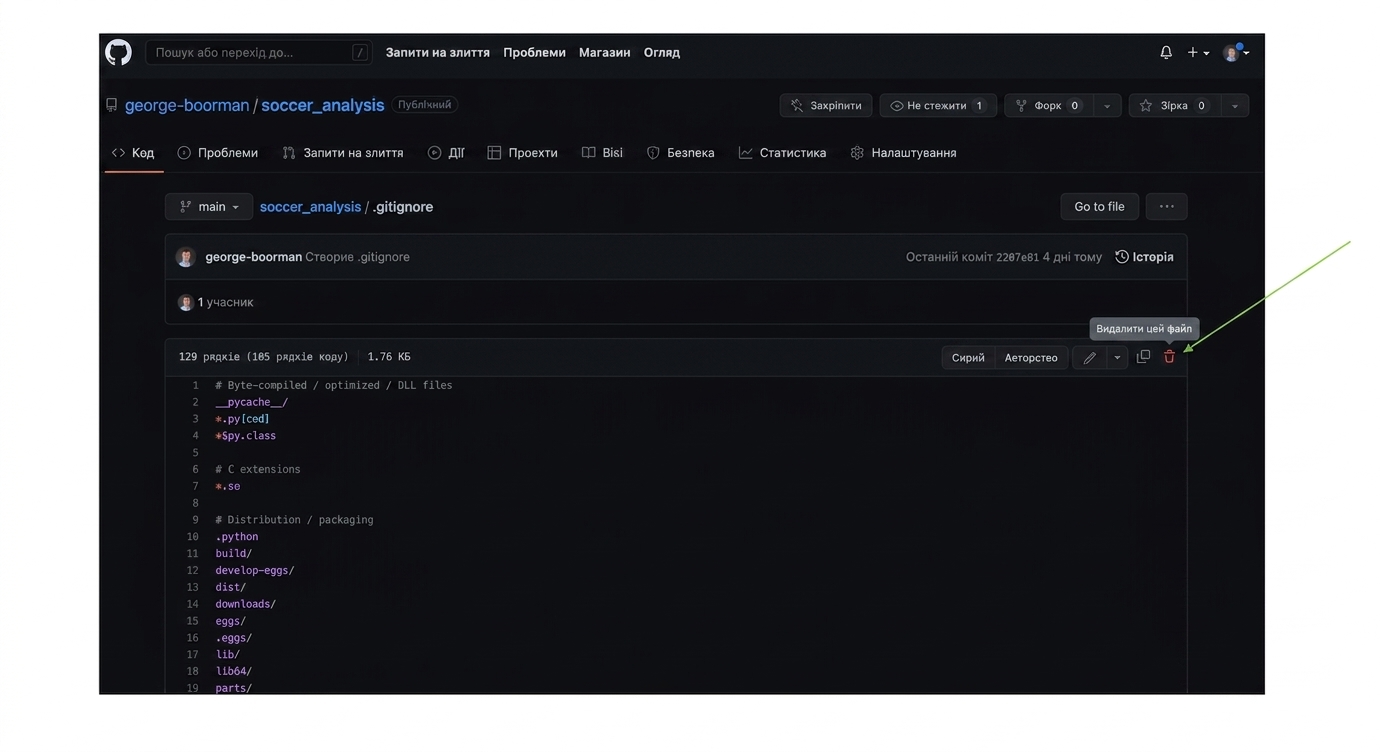
Task: Expand the fork options arrow beside Форк
Action: [x=1106, y=105]
